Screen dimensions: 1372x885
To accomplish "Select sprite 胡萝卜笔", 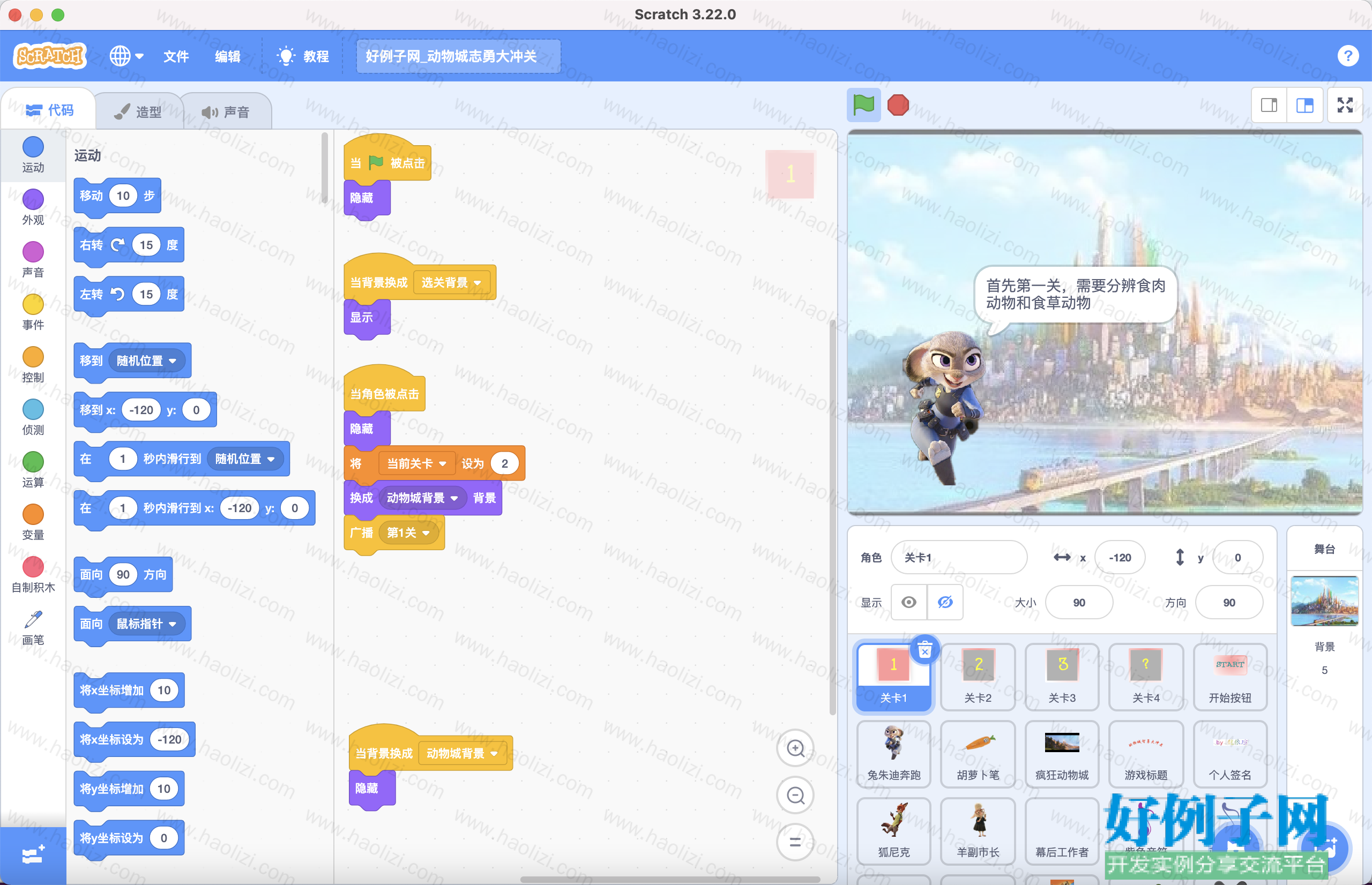I will pos(978,754).
